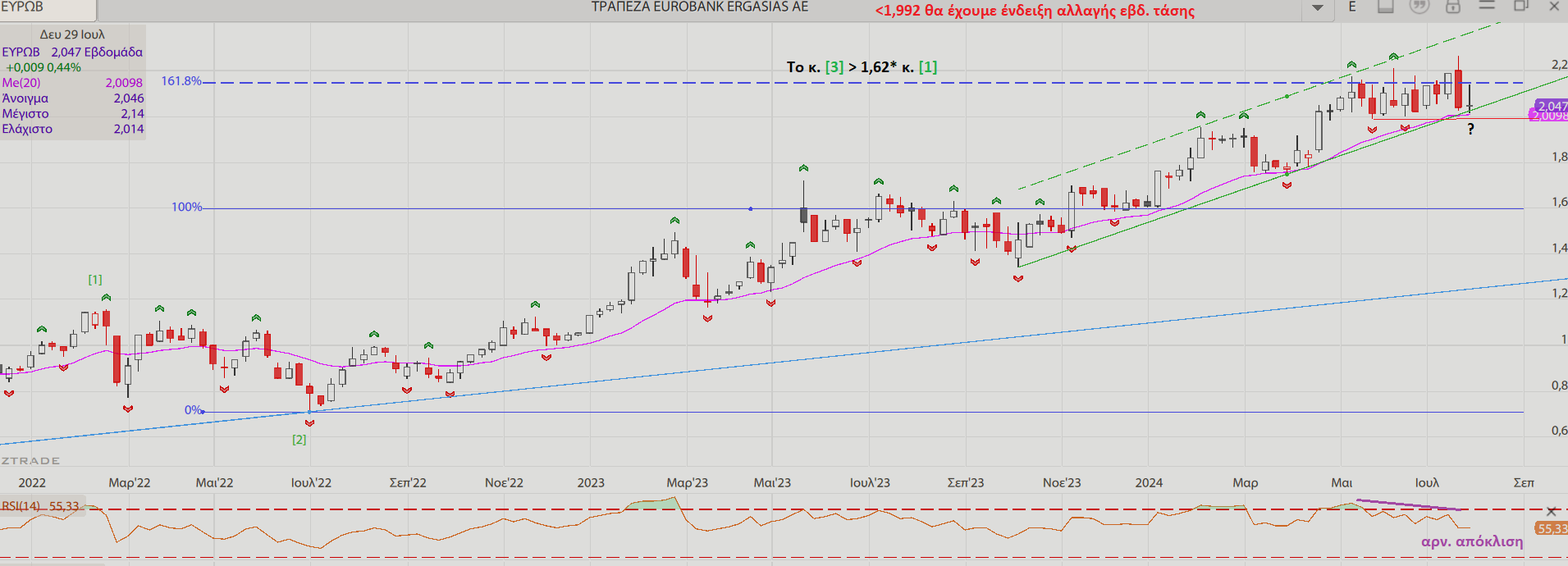Image resolution: width=1568 pixels, height=566 pixels.
Task: Click the question mark annotation below last candle
Action: click(1470, 130)
